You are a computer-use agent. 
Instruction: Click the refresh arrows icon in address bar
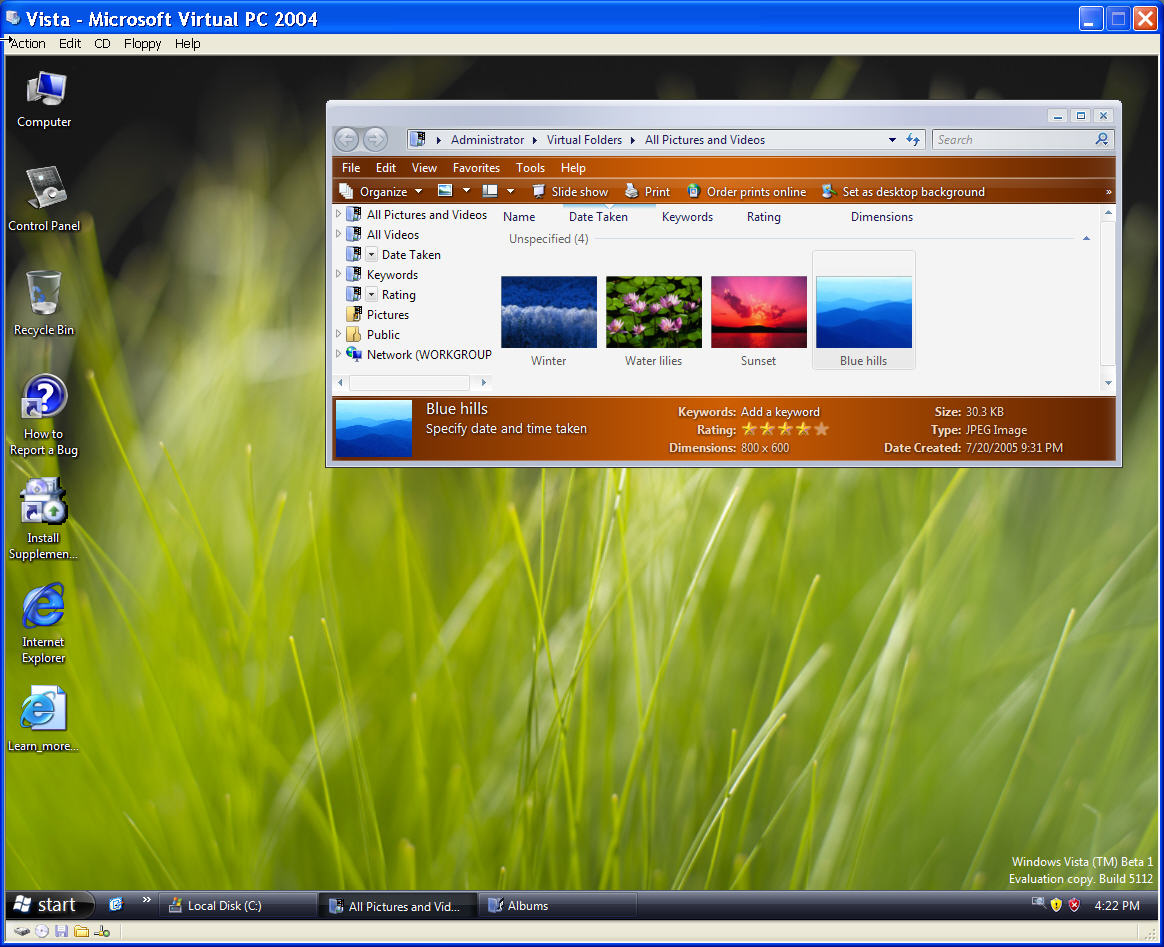pyautogui.click(x=913, y=140)
